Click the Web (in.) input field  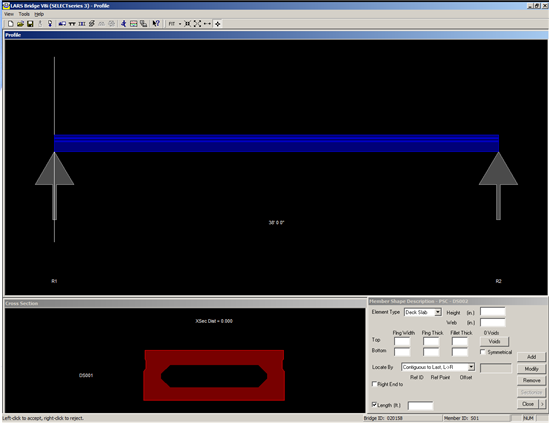(x=492, y=322)
